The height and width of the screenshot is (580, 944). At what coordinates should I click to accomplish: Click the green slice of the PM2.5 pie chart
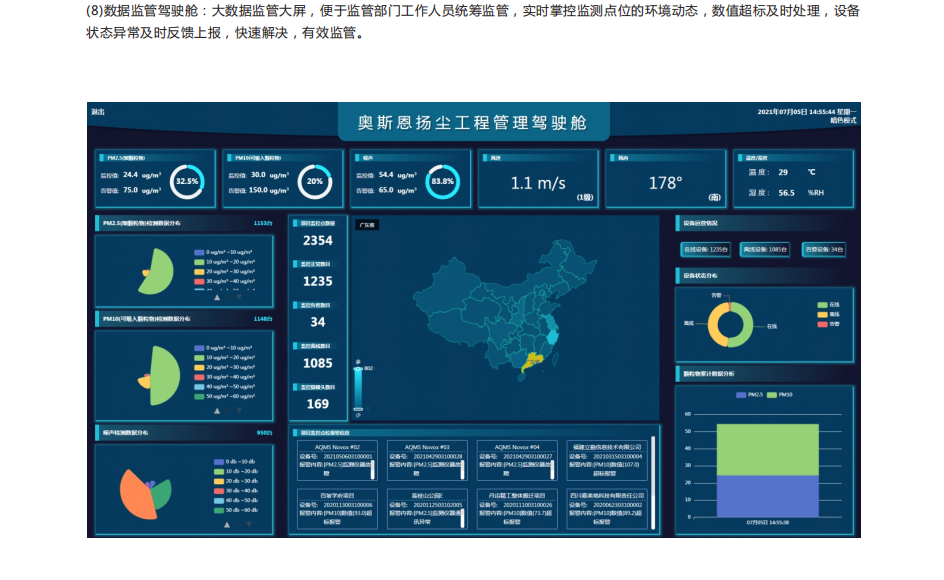161,272
